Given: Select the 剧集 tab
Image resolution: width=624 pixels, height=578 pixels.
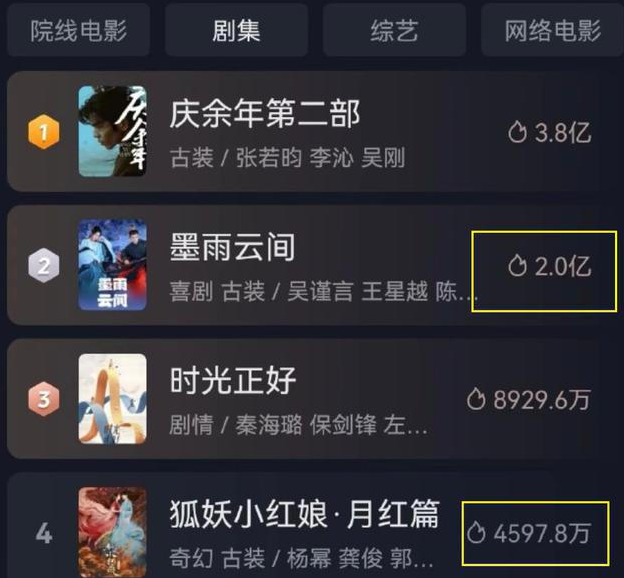Looking at the screenshot, I should click(x=236, y=30).
